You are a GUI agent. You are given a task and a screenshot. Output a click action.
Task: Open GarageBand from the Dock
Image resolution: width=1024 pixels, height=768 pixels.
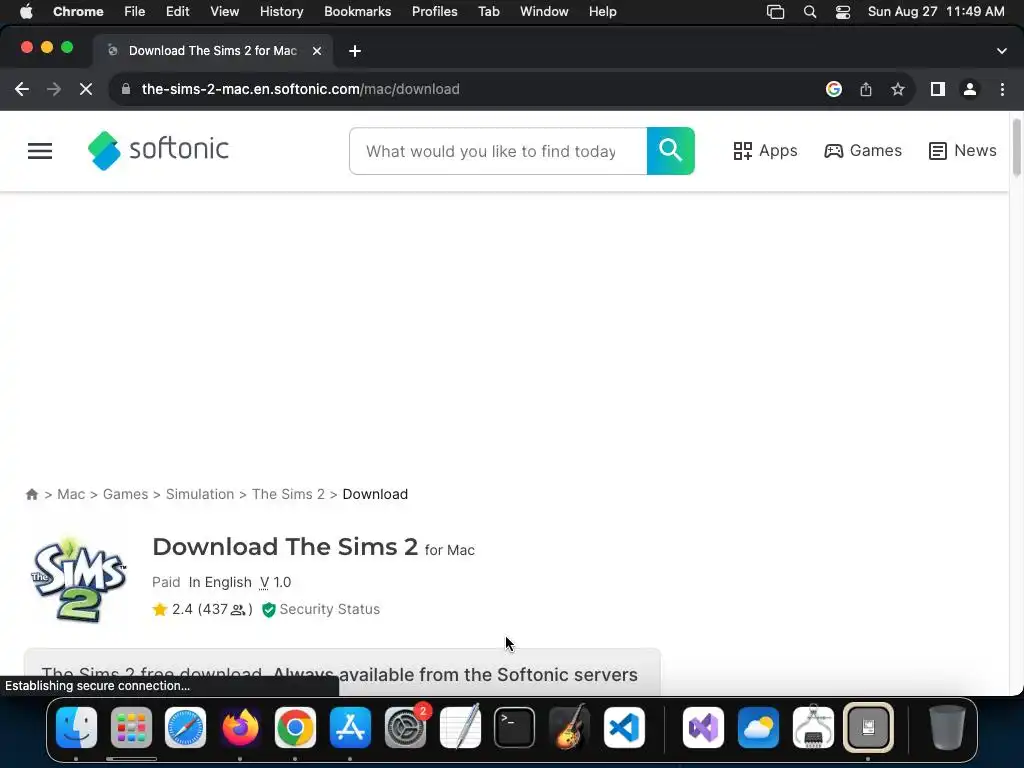coord(569,728)
